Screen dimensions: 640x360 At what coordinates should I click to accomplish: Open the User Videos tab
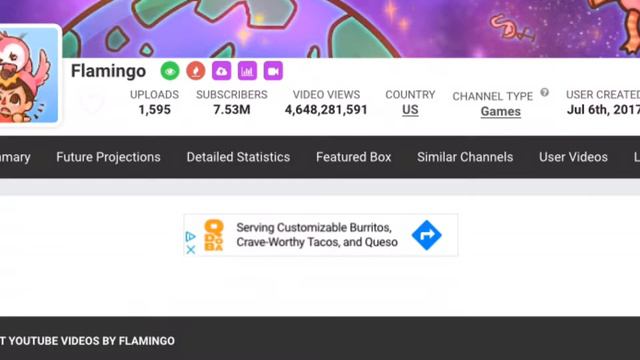point(573,157)
